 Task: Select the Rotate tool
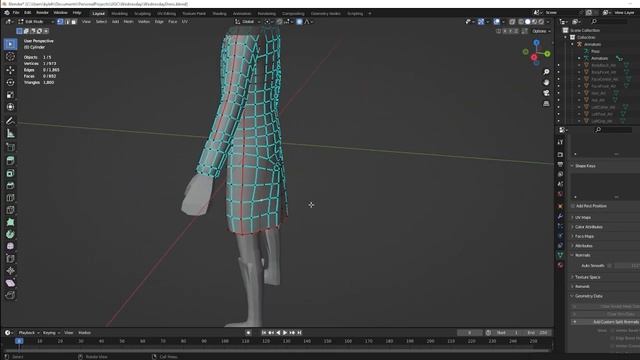coord(10,82)
